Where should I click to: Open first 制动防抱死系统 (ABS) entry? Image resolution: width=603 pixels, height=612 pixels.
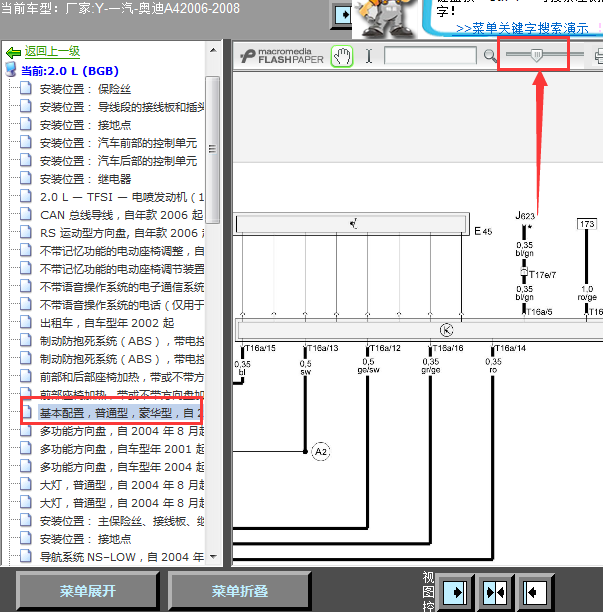[122, 341]
